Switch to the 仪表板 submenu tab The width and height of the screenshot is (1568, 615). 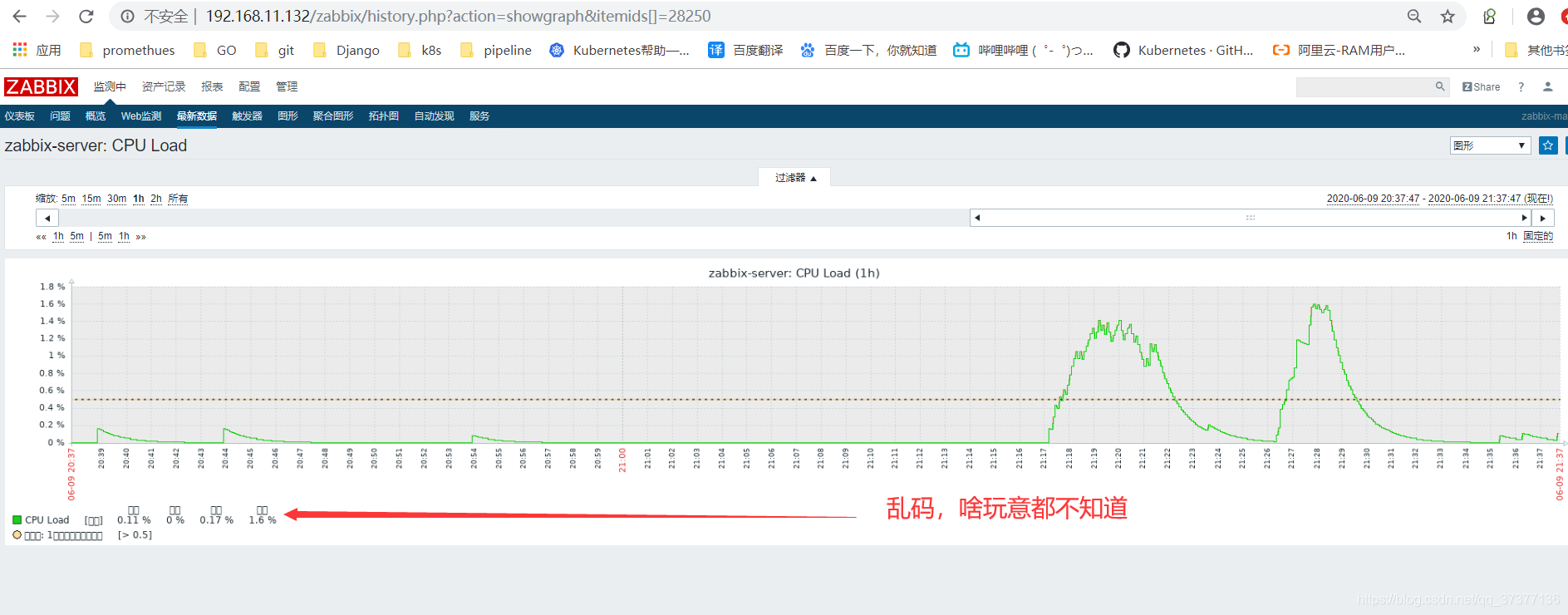(x=20, y=116)
